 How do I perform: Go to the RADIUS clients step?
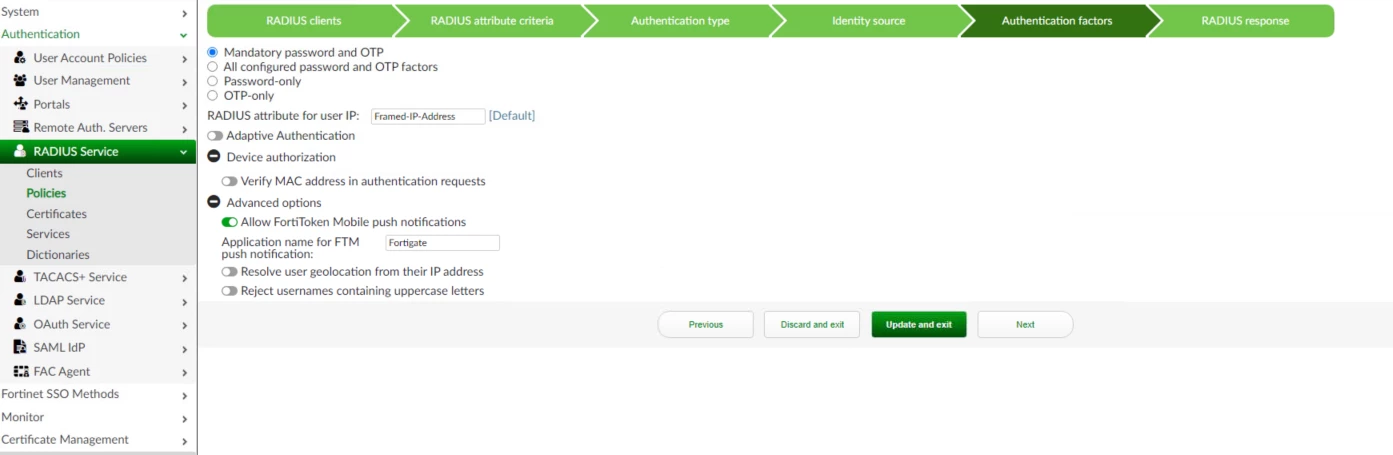[x=302, y=21]
